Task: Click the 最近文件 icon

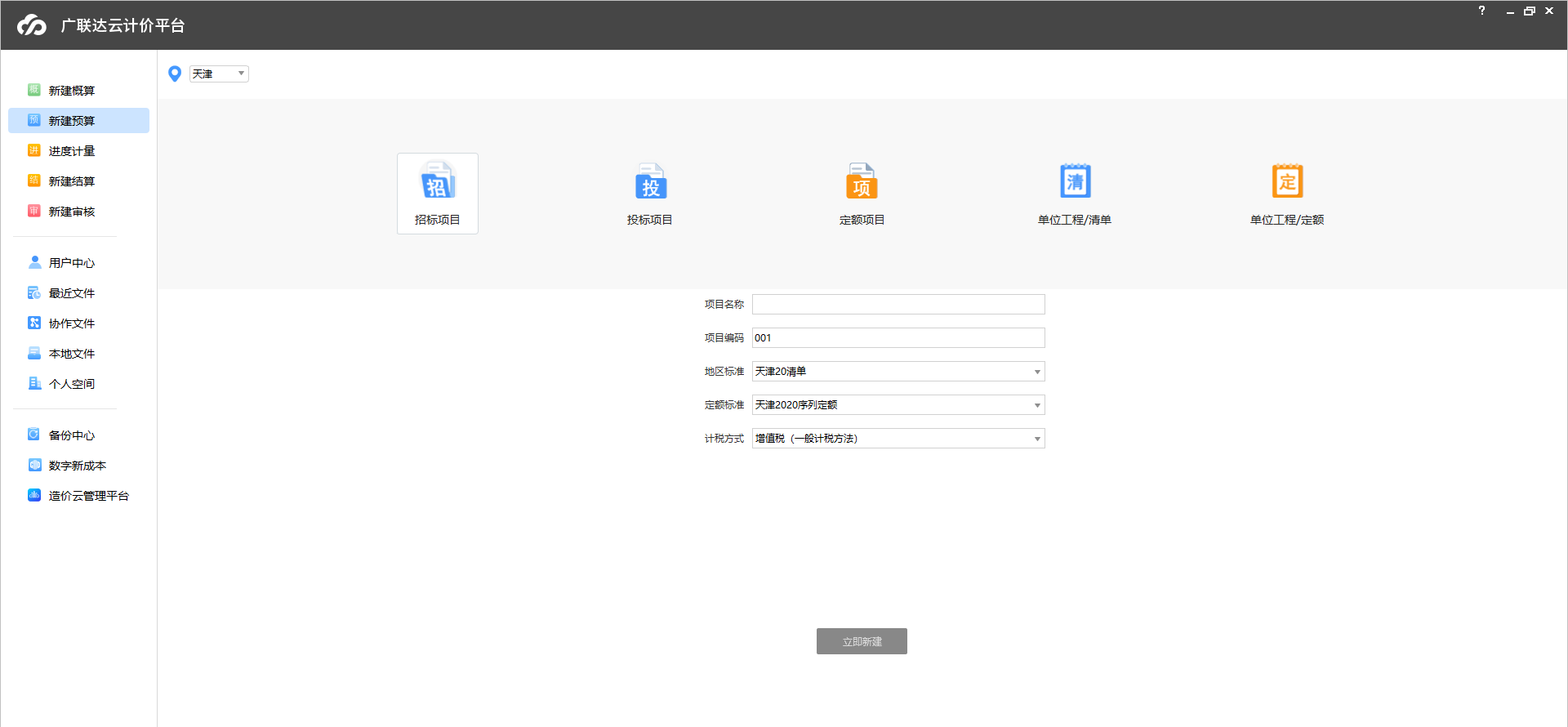Action: point(34,292)
